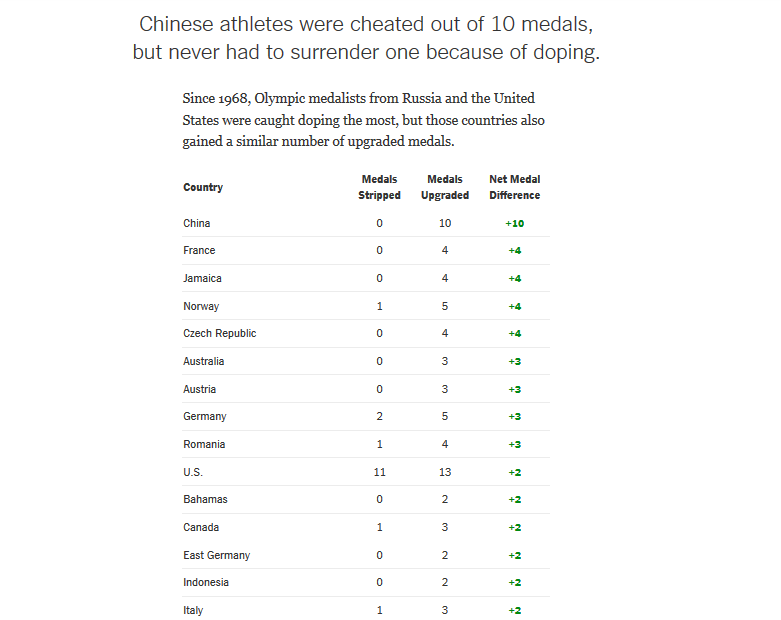781x620 pixels.
Task: Select the Indonesia row label
Action: [x=206, y=582]
